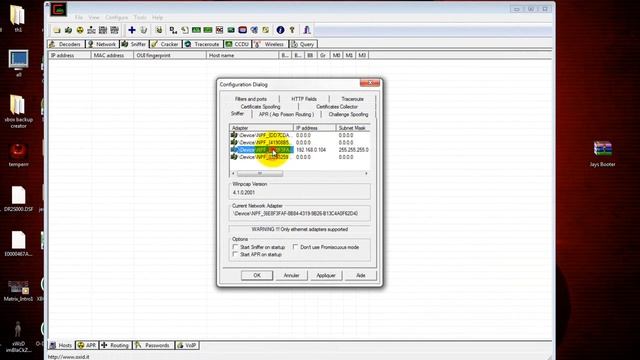This screenshot has width=640, height=360.
Task: Switch to main window Traceroute tab
Action: (202, 44)
